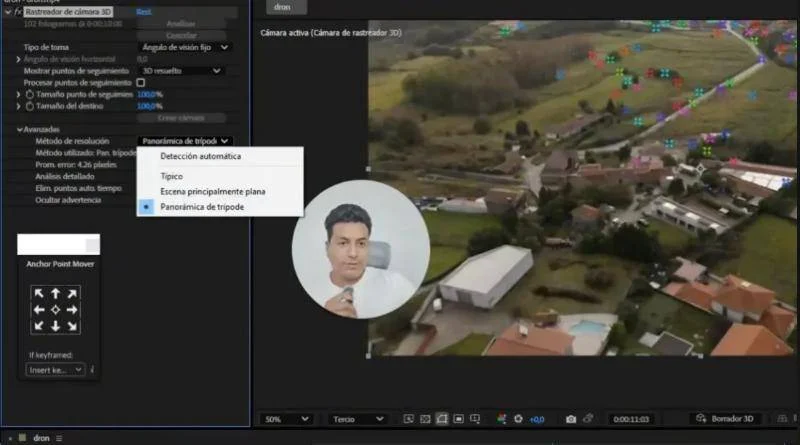The image size is (800, 445).
Task: Expand Ángulo de visión horizontal property
Action: point(19,59)
